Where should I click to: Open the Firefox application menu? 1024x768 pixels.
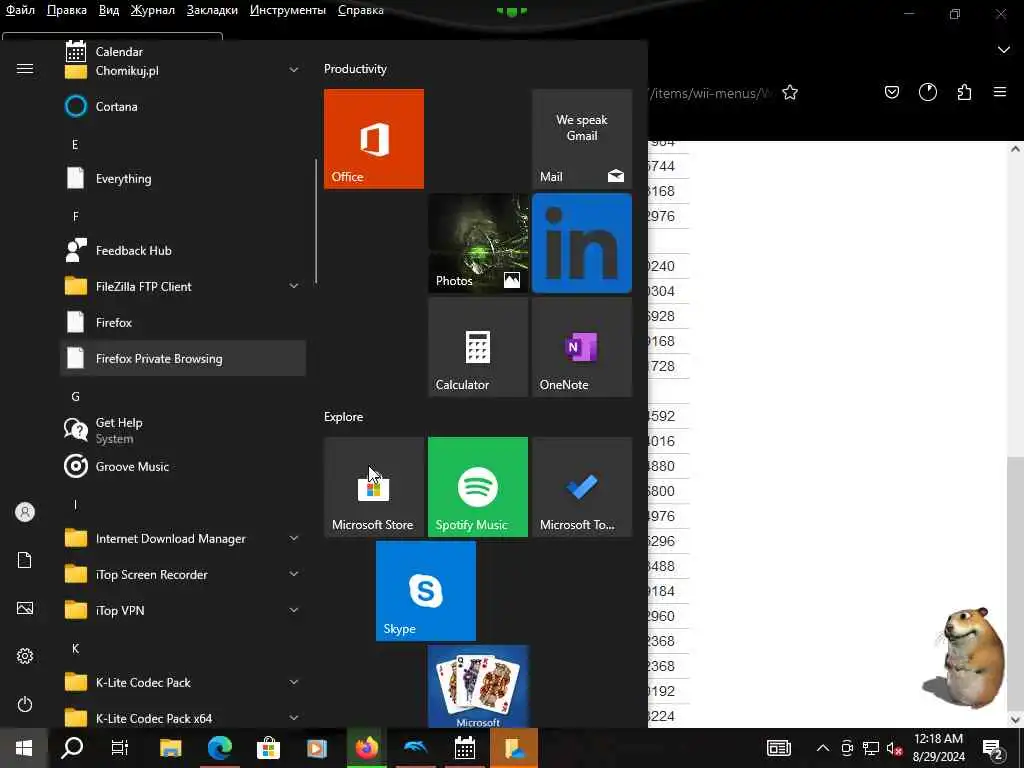click(x=1000, y=92)
